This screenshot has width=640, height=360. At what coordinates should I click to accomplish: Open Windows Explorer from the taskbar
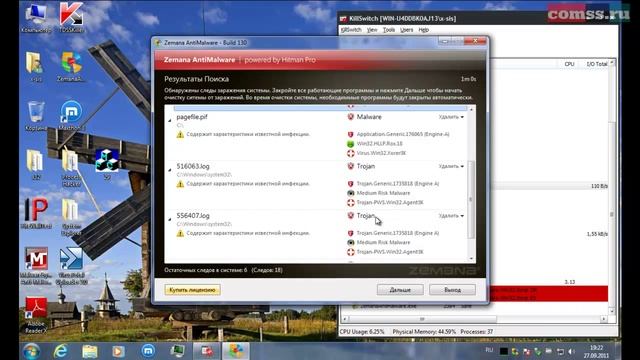pyautogui.click(x=89, y=351)
